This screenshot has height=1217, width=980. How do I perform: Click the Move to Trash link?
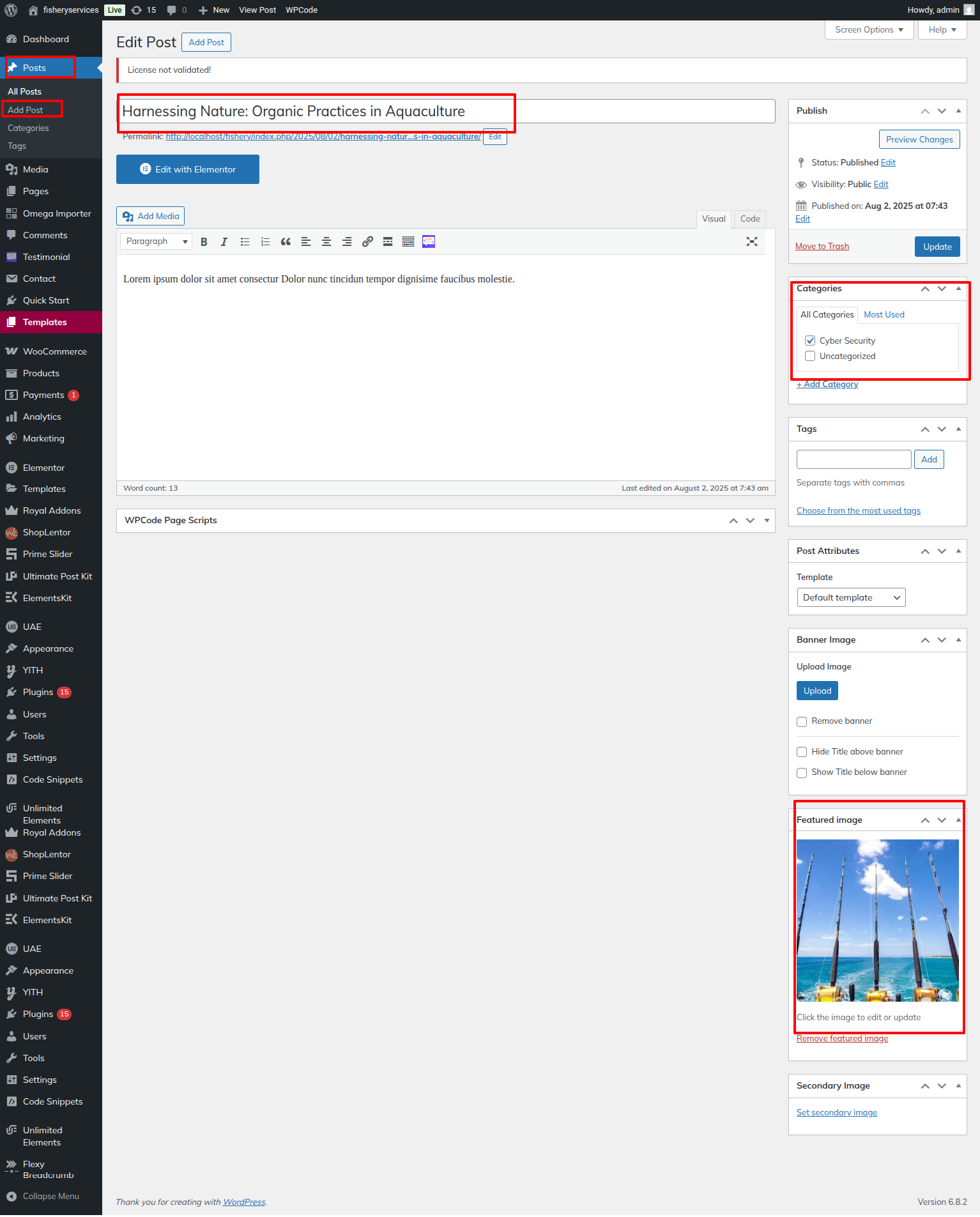click(822, 247)
